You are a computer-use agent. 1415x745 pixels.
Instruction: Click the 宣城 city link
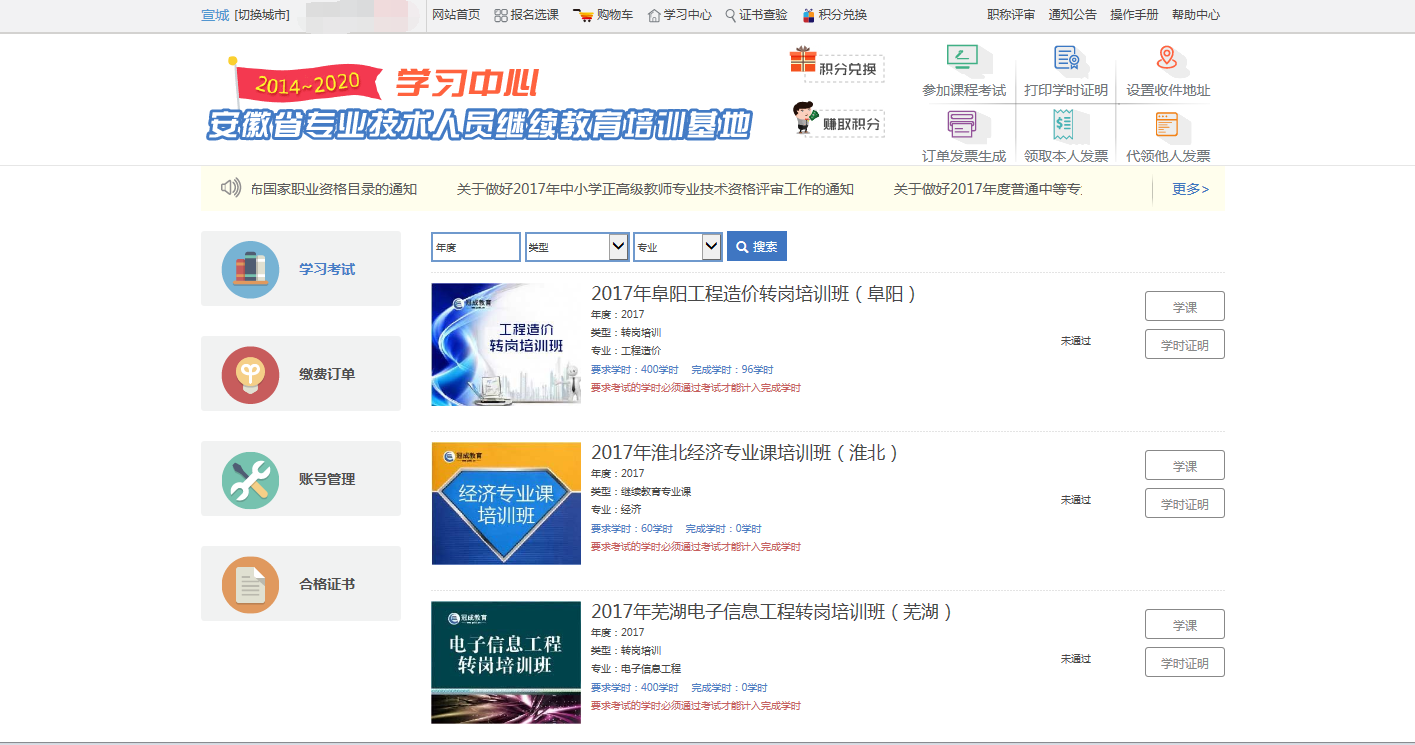(x=215, y=15)
